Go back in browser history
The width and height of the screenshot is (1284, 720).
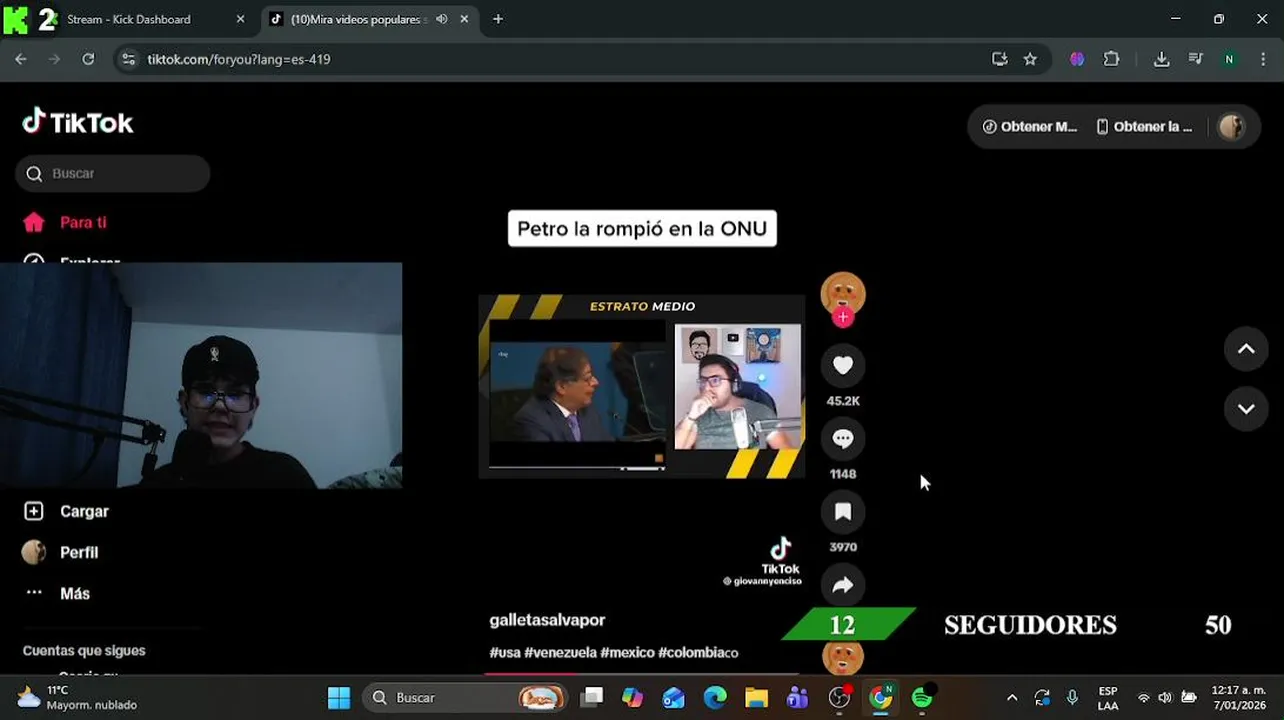coord(21,59)
